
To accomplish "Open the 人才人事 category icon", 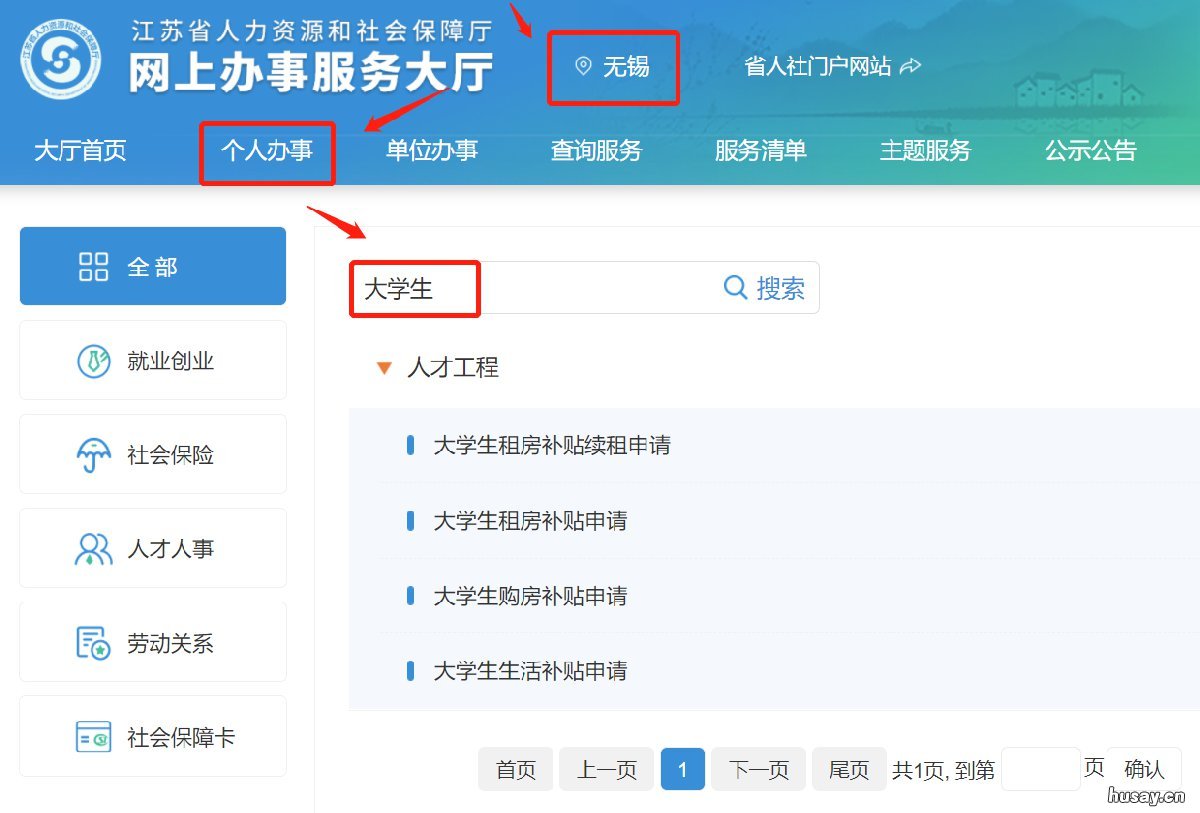I will coord(92,548).
